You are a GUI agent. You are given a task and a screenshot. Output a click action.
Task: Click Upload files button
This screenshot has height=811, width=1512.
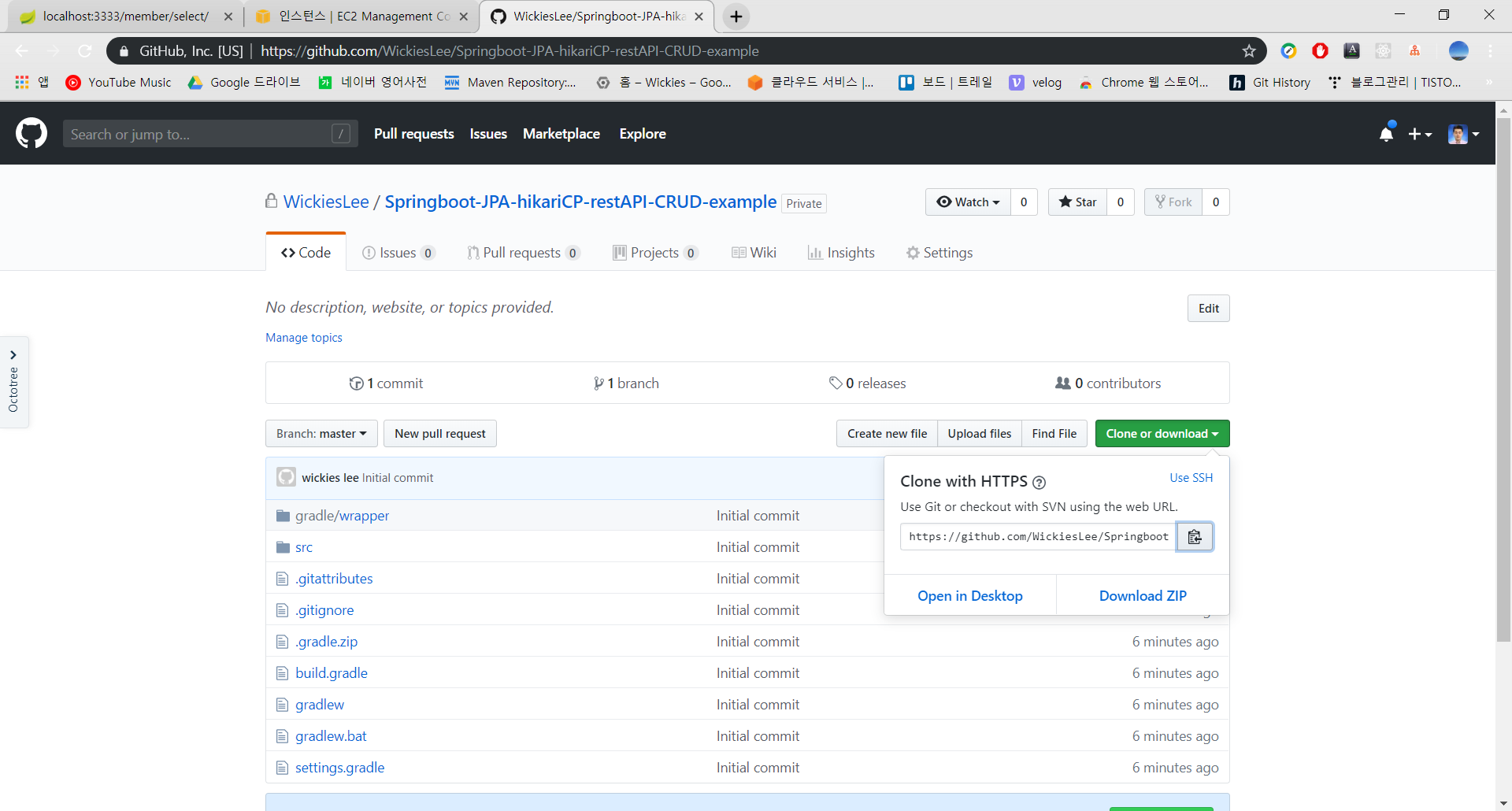(x=980, y=434)
